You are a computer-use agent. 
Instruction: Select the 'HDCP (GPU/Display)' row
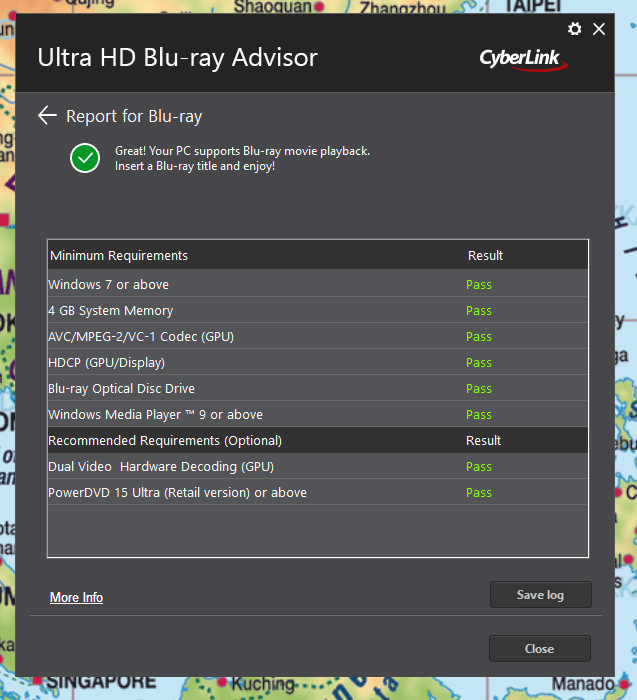click(x=317, y=362)
